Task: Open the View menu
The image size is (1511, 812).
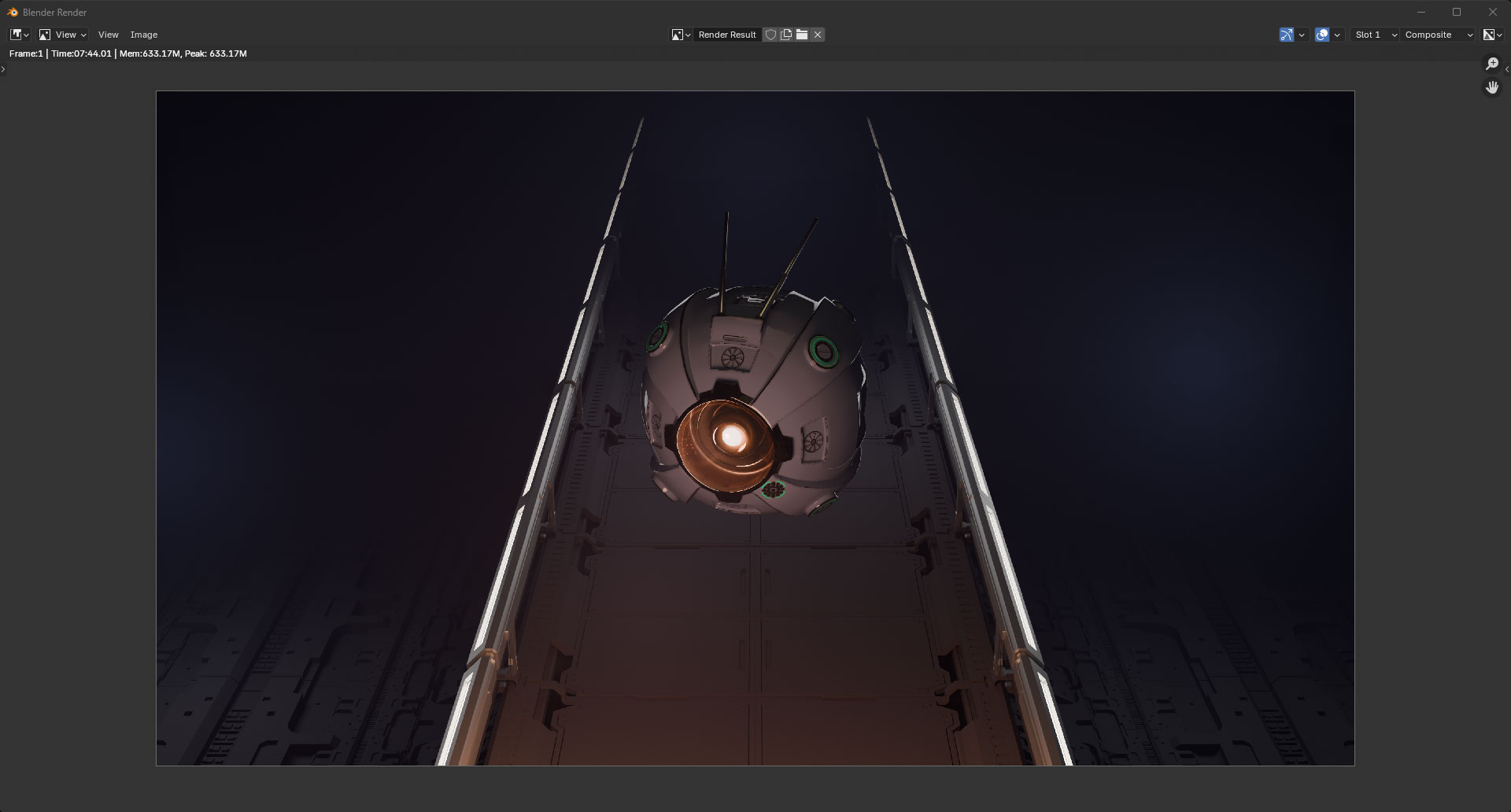Action: pyautogui.click(x=109, y=35)
